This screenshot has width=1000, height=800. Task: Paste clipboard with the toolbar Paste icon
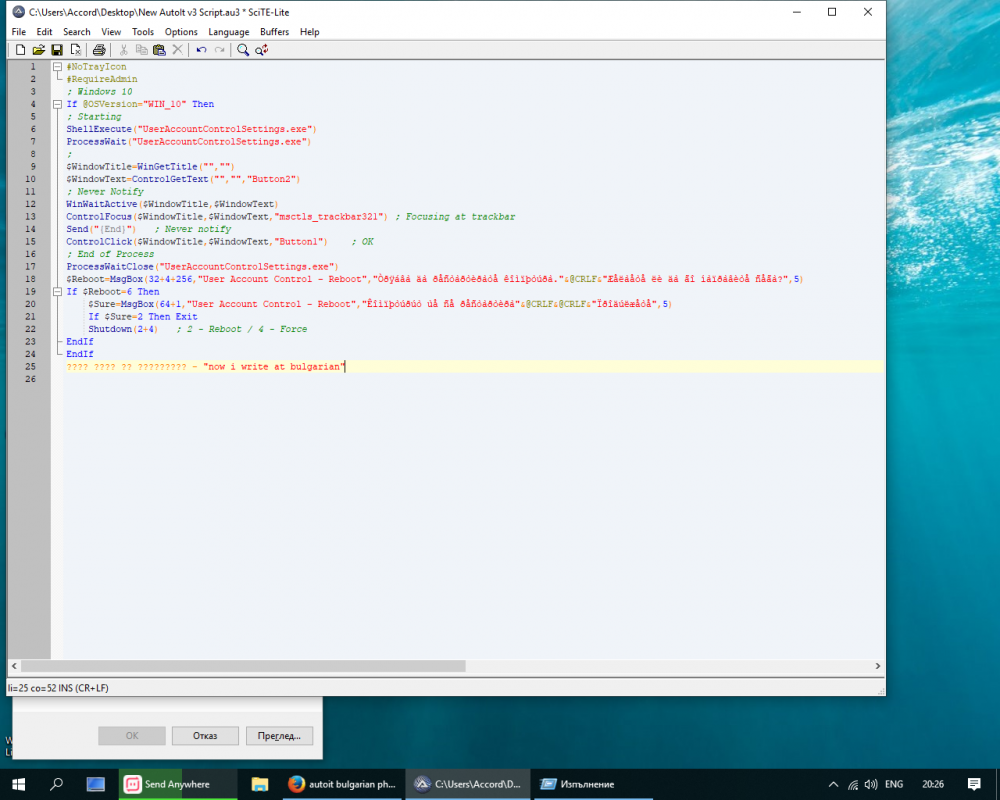click(x=159, y=50)
